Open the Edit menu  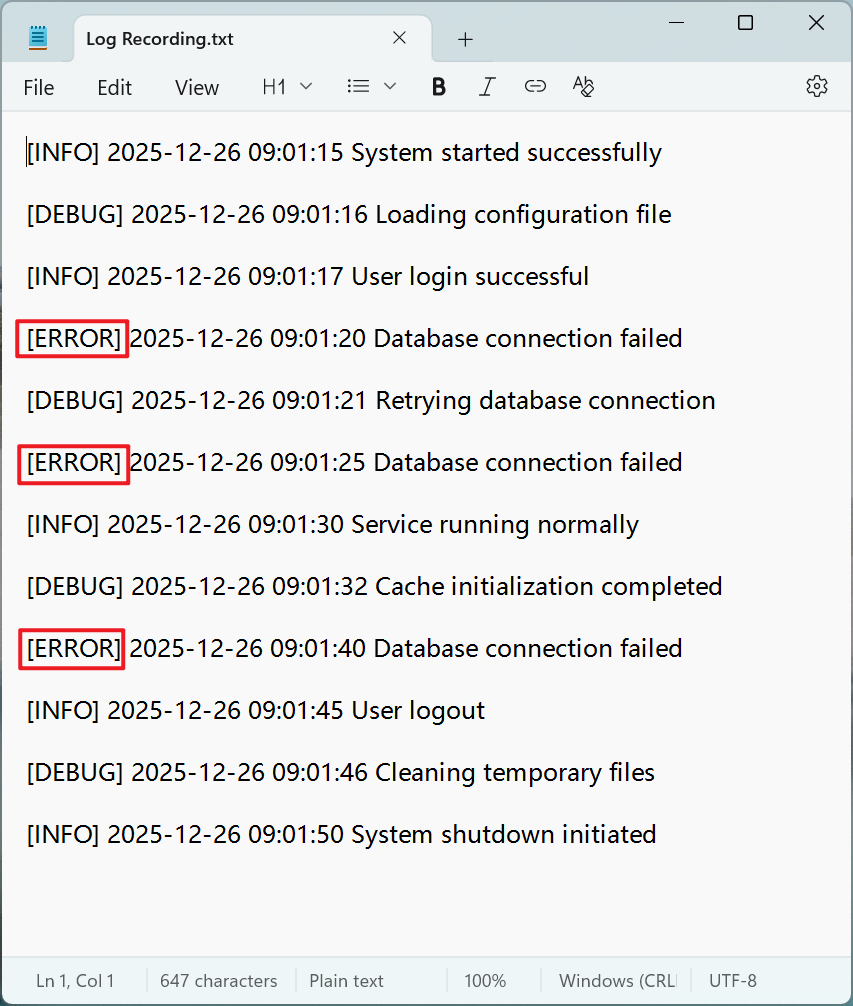(114, 88)
